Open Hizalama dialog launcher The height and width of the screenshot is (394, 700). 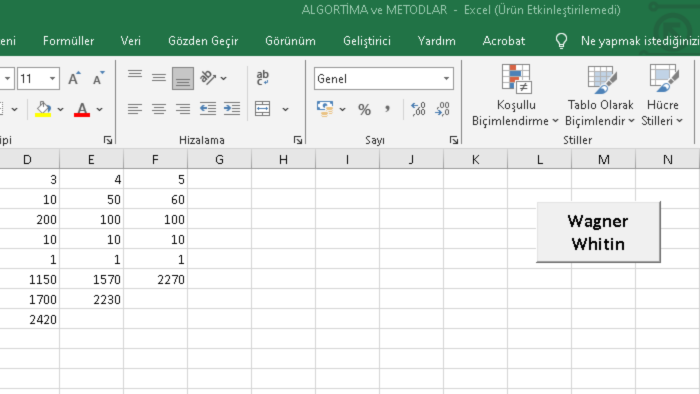pos(298,141)
